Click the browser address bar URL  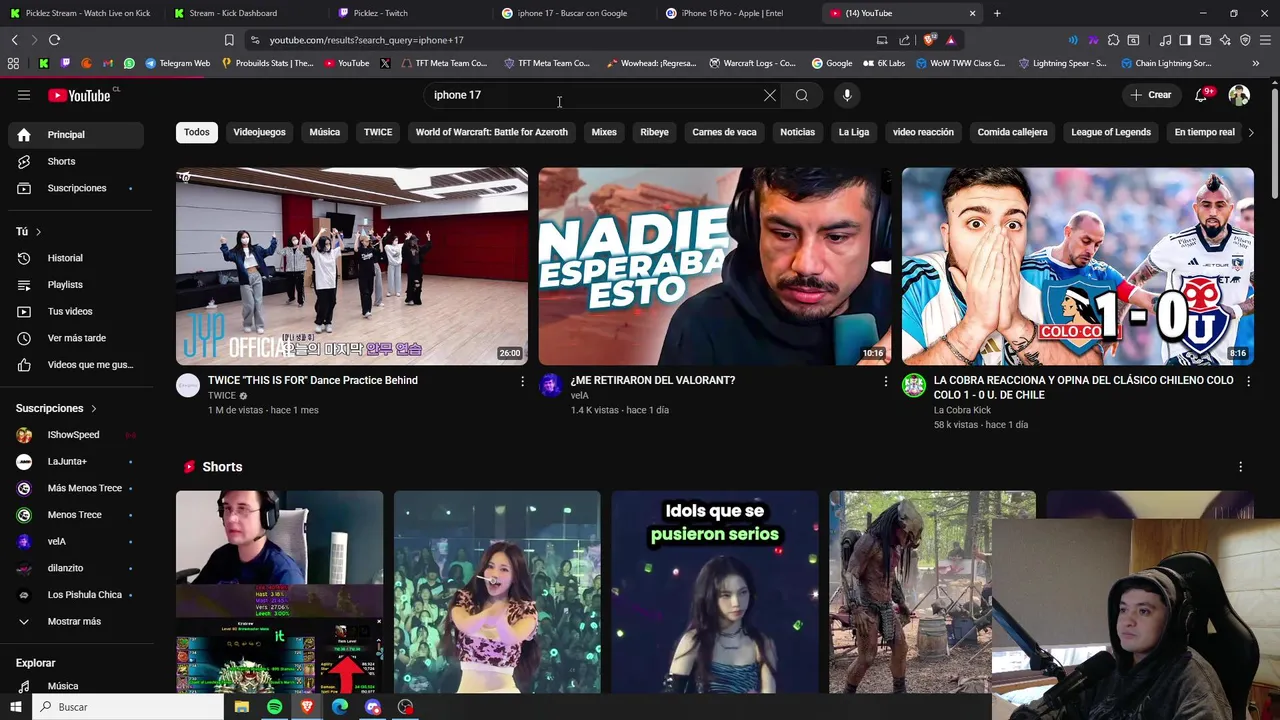tap(366, 40)
